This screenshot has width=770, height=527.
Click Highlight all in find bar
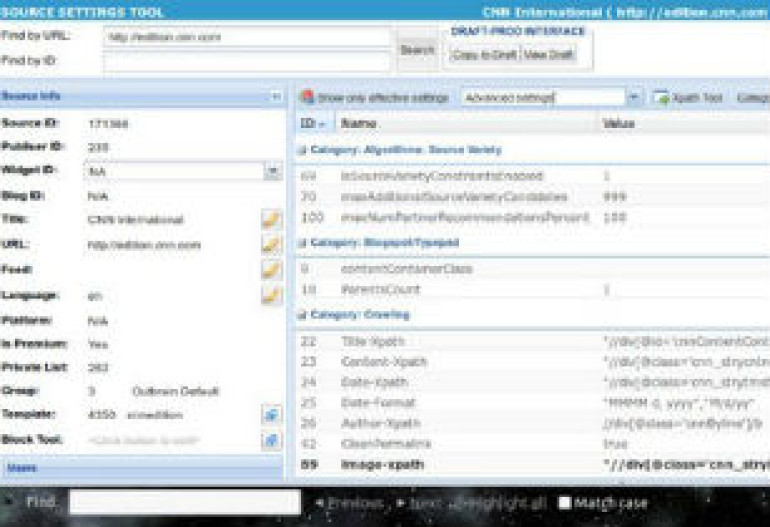(x=497, y=503)
